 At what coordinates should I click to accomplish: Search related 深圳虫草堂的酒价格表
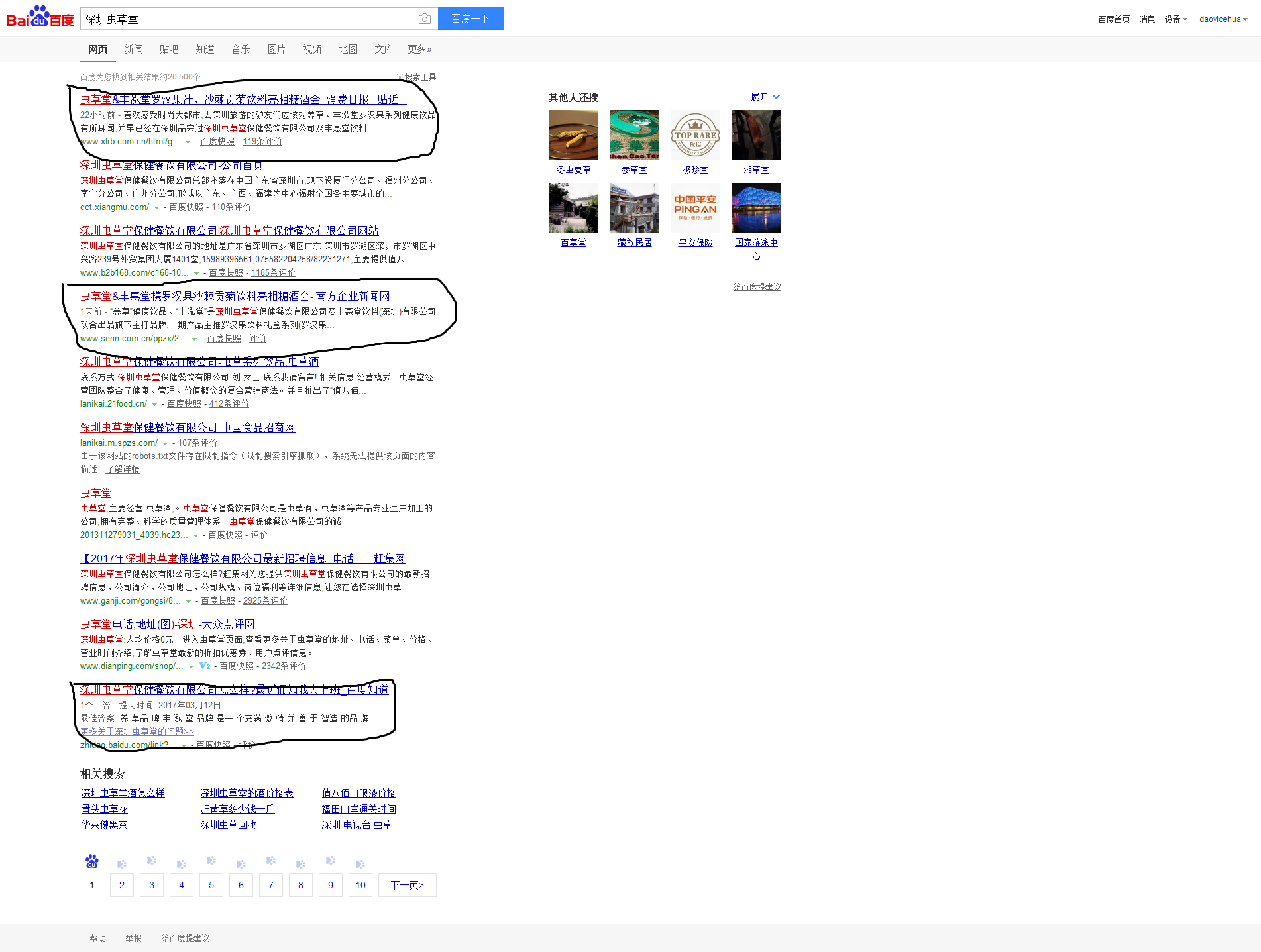click(247, 793)
